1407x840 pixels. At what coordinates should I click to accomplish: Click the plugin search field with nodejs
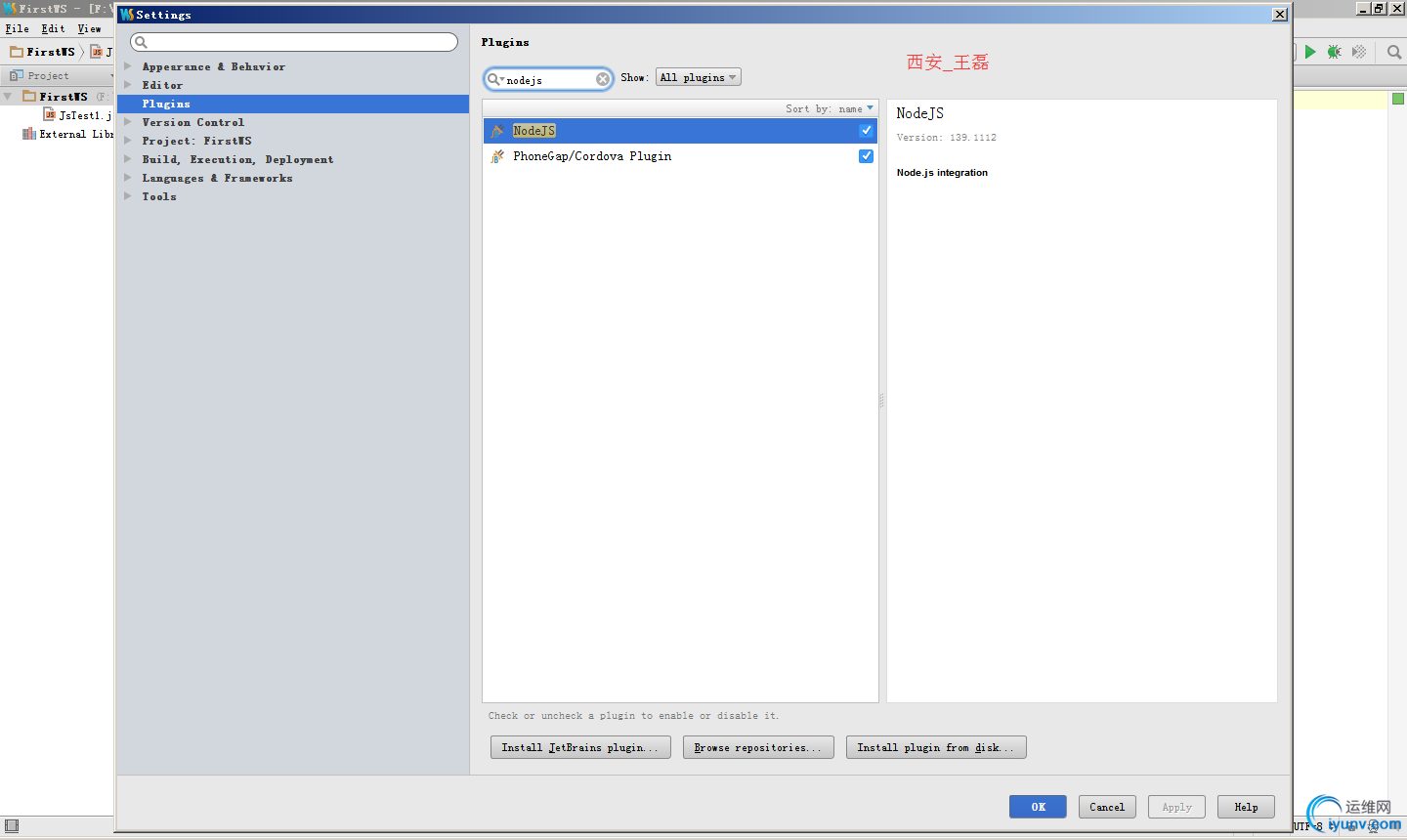click(x=548, y=79)
